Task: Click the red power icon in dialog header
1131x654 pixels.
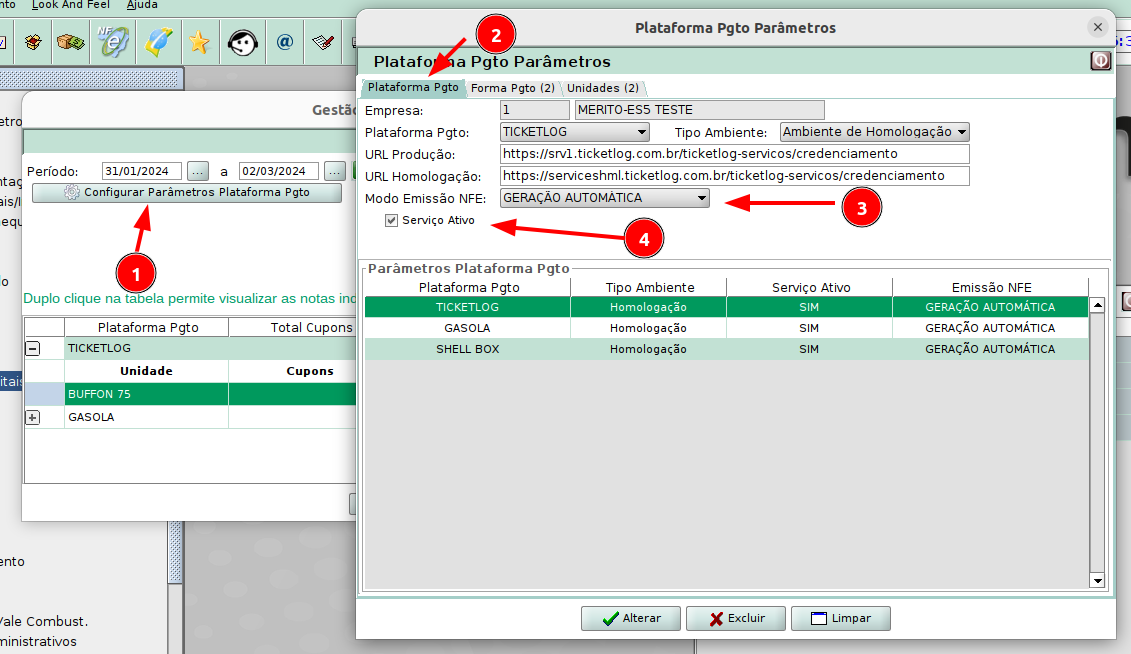Action: tap(1100, 62)
